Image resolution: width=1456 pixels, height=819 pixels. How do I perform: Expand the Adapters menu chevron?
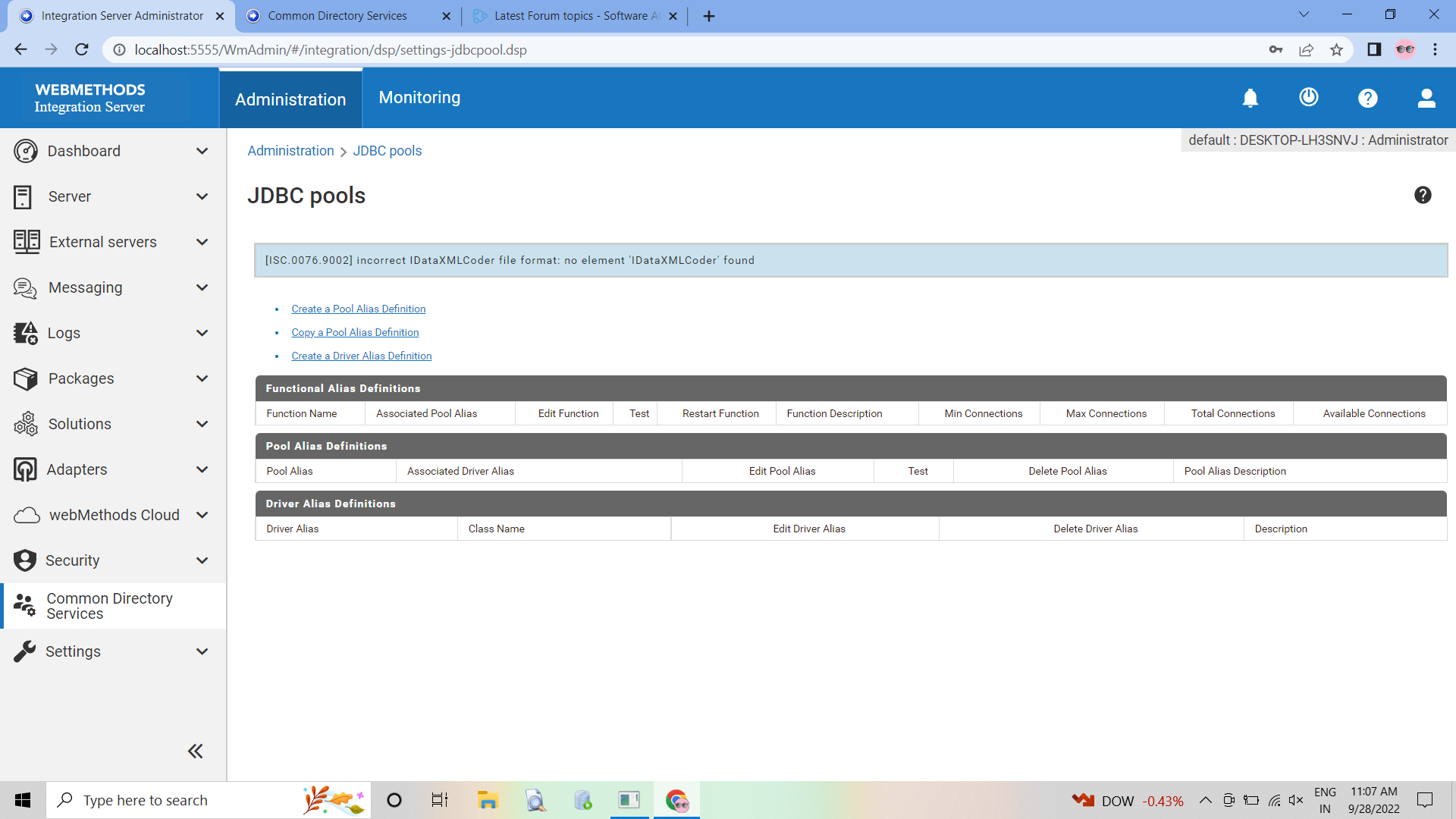202,469
